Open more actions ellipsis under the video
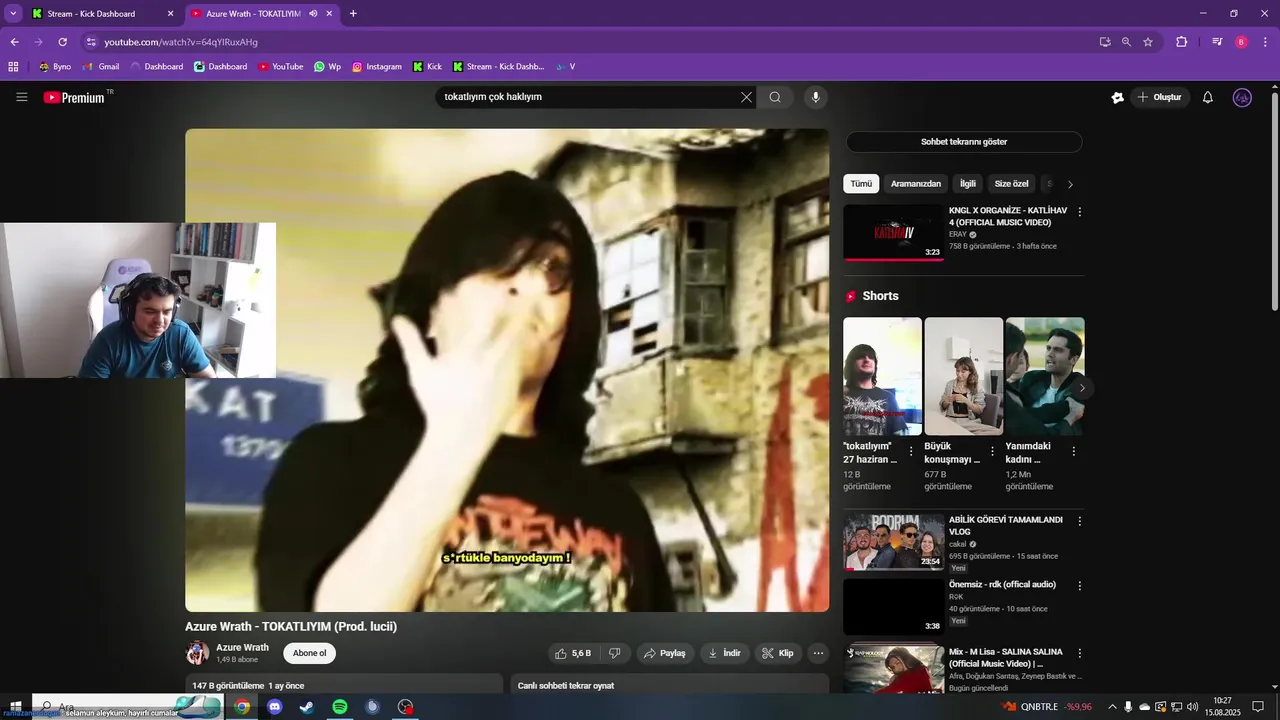The image size is (1280, 720). [x=818, y=653]
